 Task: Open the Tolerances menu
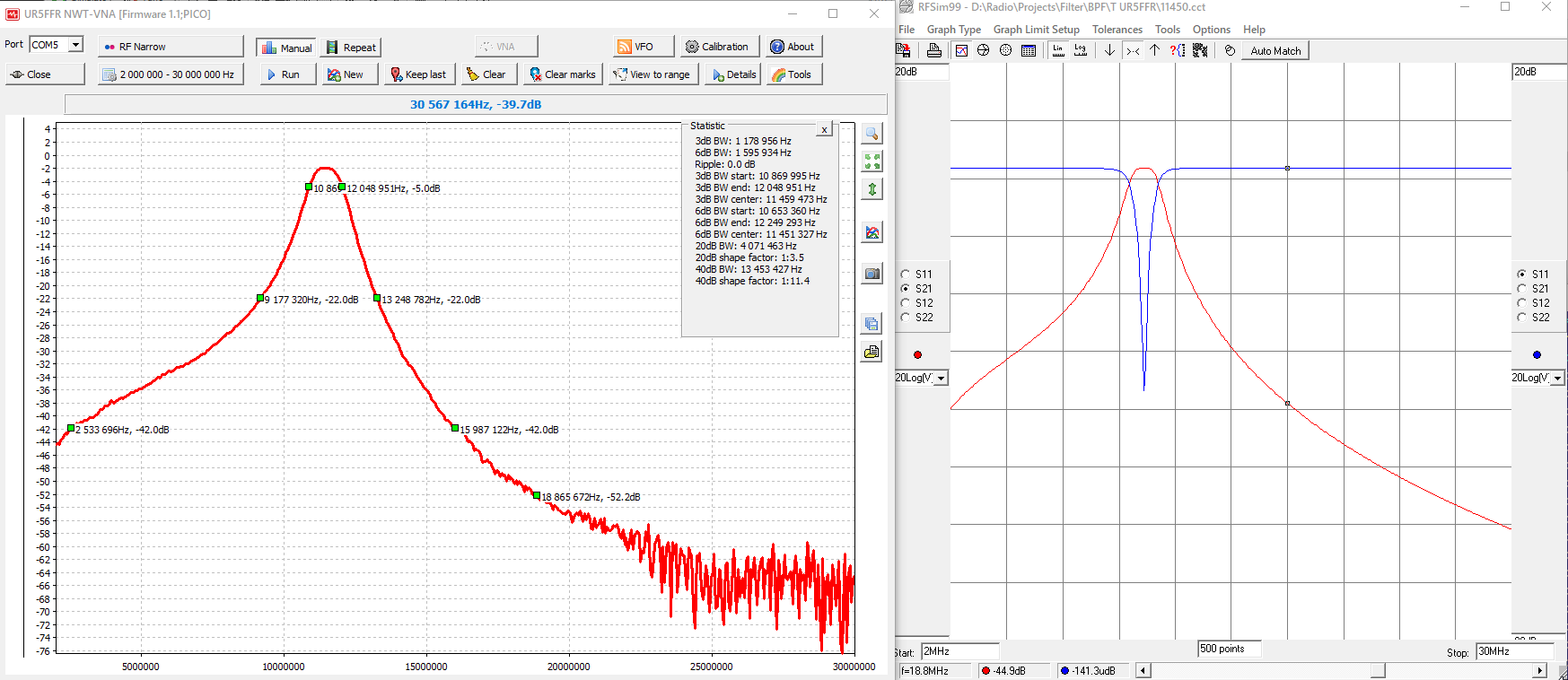[1117, 30]
